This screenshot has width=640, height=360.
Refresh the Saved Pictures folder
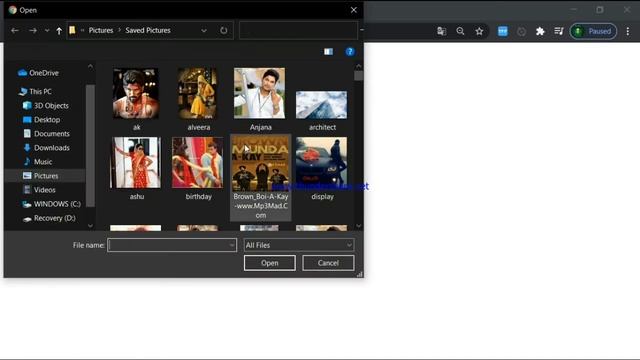point(224,31)
